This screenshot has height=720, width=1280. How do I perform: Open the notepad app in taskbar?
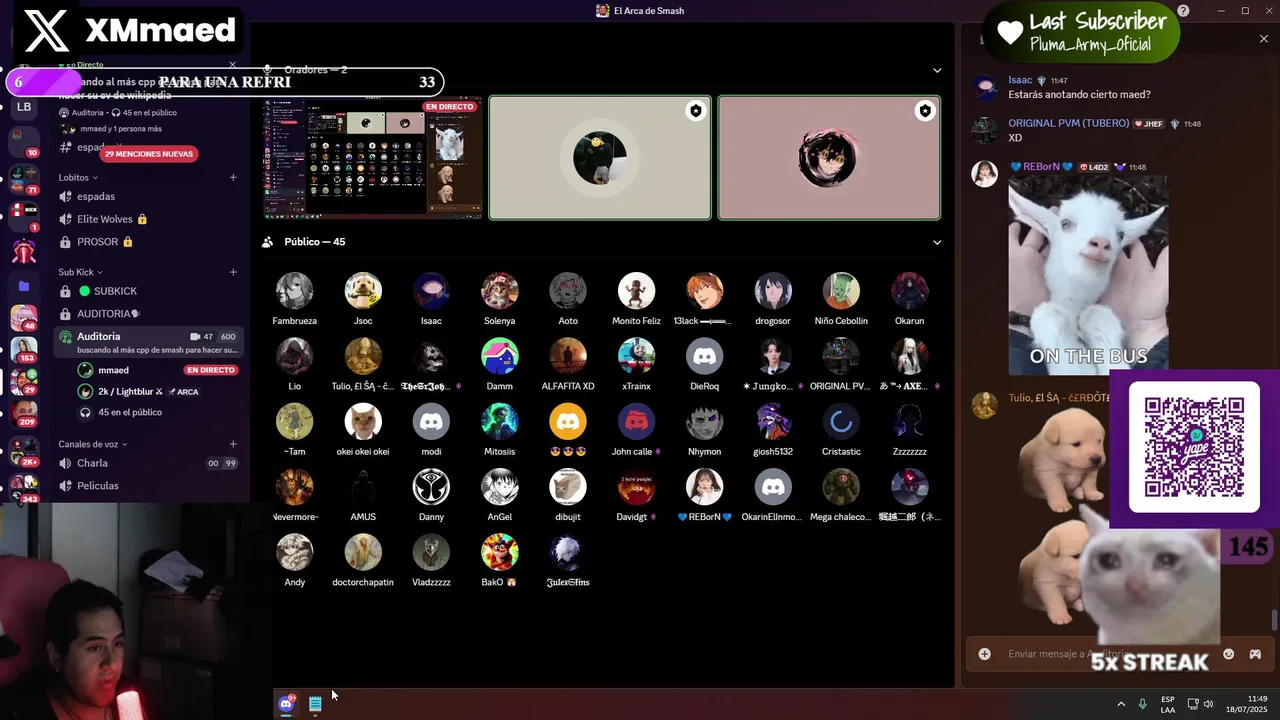point(315,704)
